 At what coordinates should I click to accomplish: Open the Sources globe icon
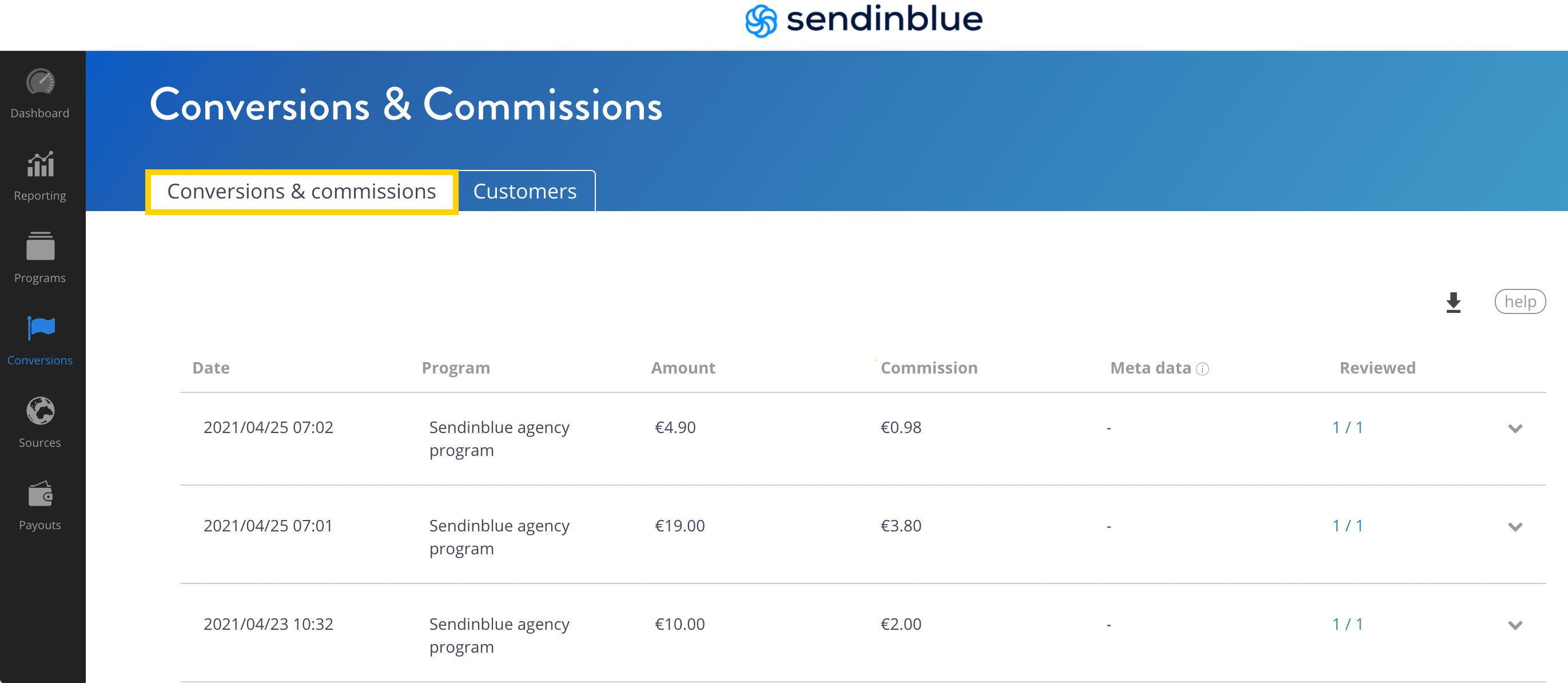40,411
